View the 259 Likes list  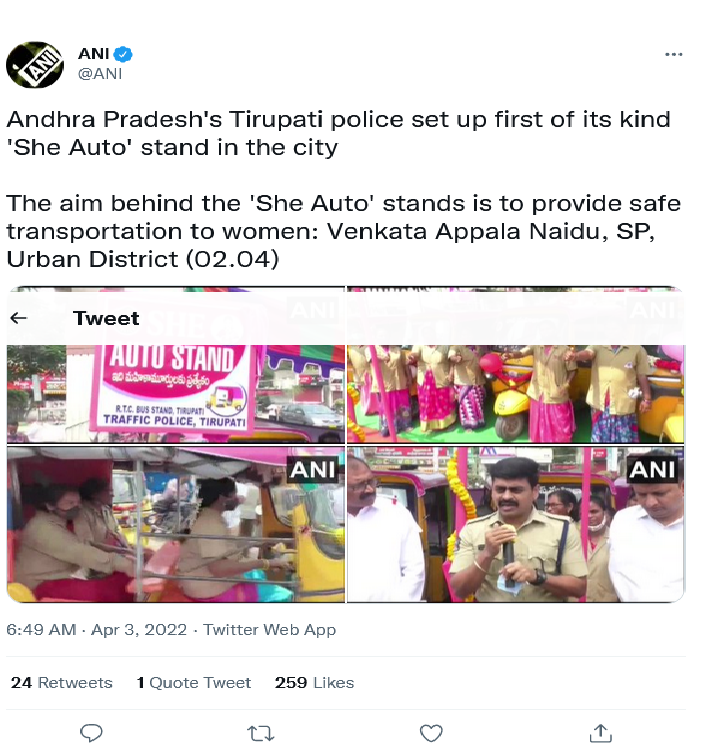(x=314, y=683)
